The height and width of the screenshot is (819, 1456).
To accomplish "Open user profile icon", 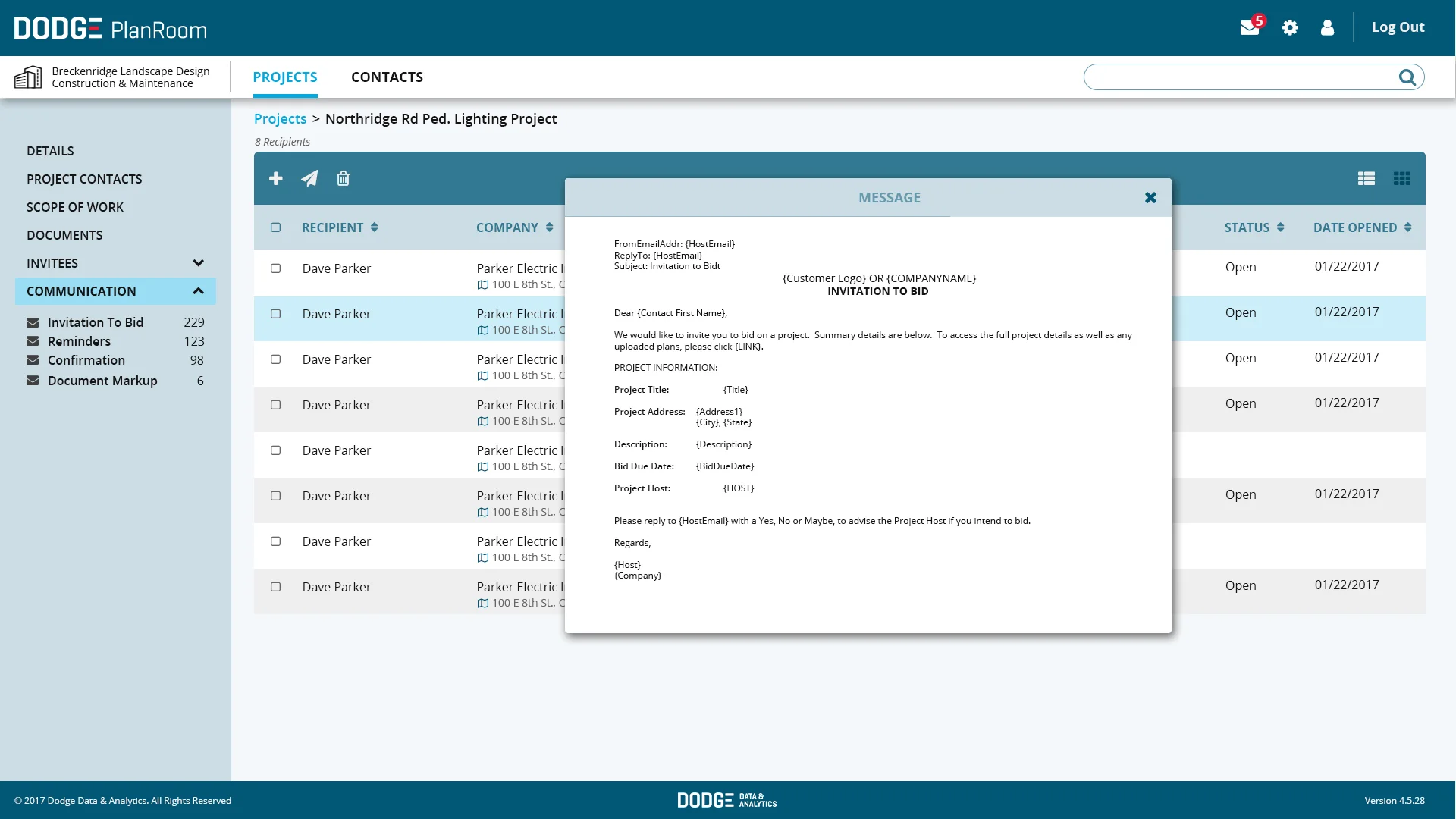I will point(1327,28).
